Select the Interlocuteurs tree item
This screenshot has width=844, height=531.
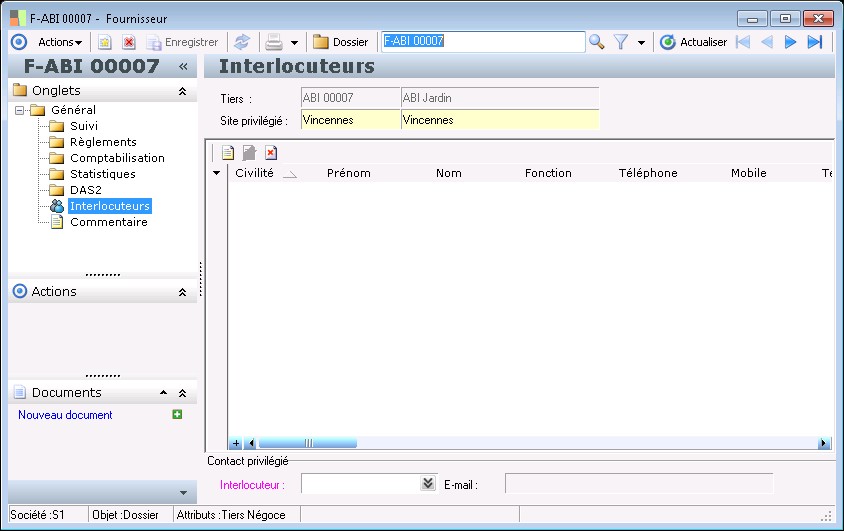(110, 206)
